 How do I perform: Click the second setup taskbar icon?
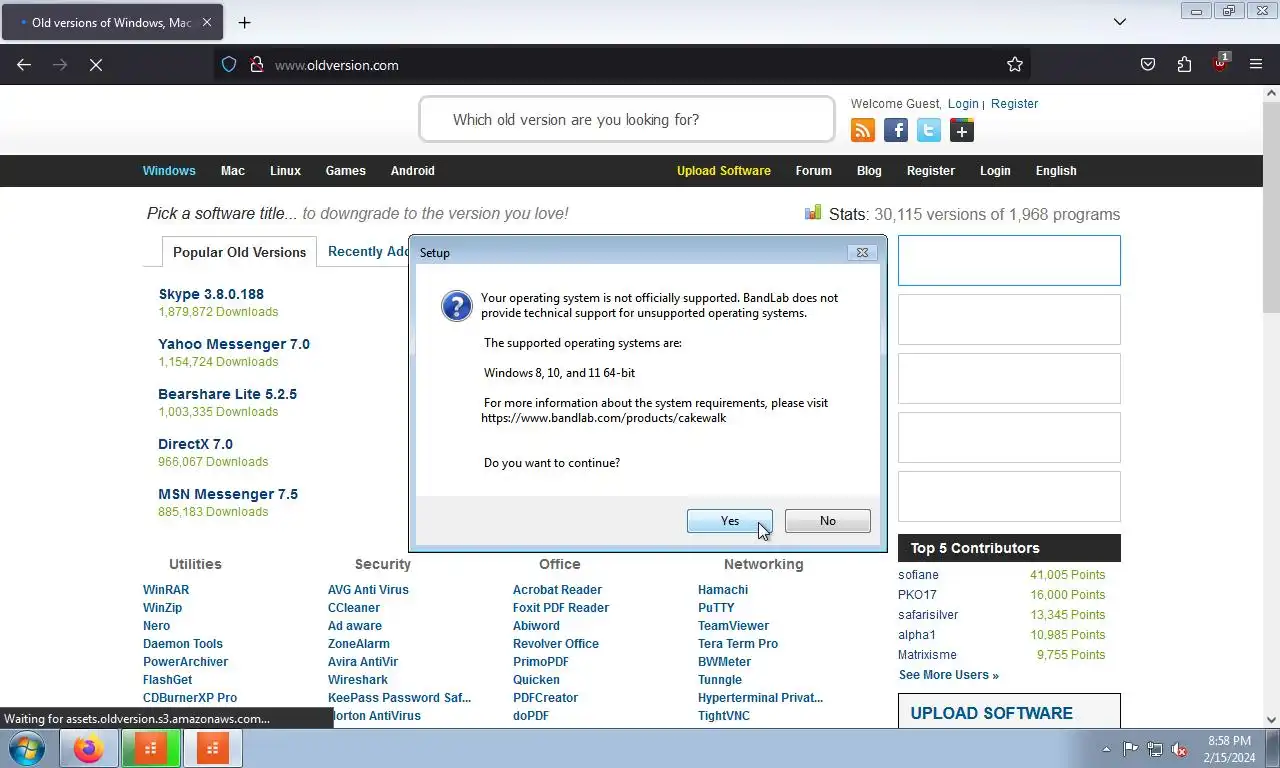point(212,748)
